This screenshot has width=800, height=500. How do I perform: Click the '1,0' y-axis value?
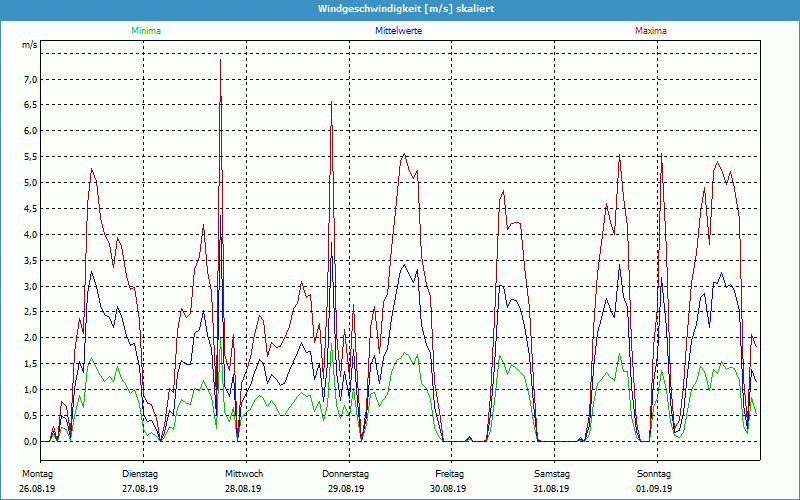pos(30,390)
